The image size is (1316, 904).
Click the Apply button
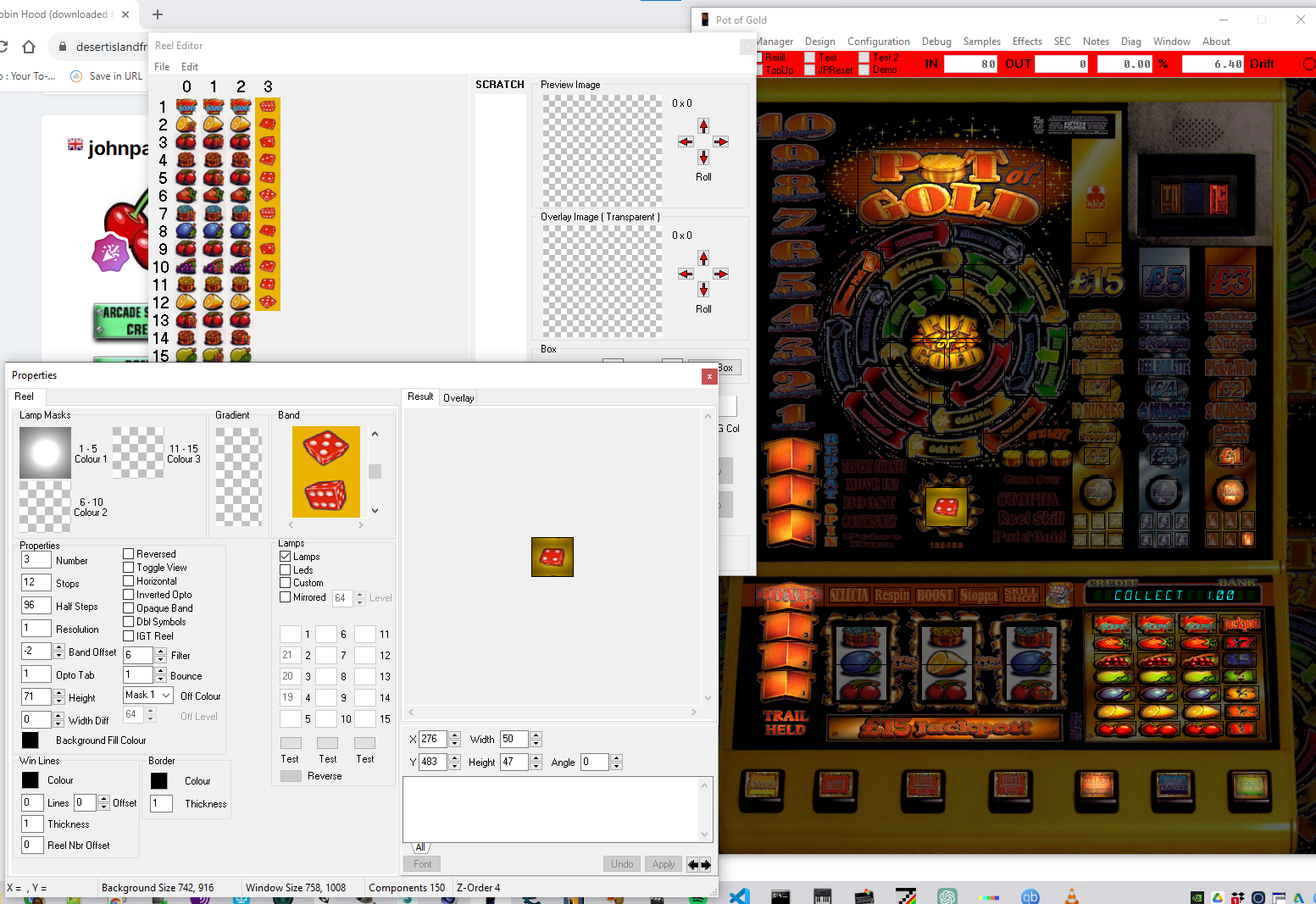pos(664,864)
